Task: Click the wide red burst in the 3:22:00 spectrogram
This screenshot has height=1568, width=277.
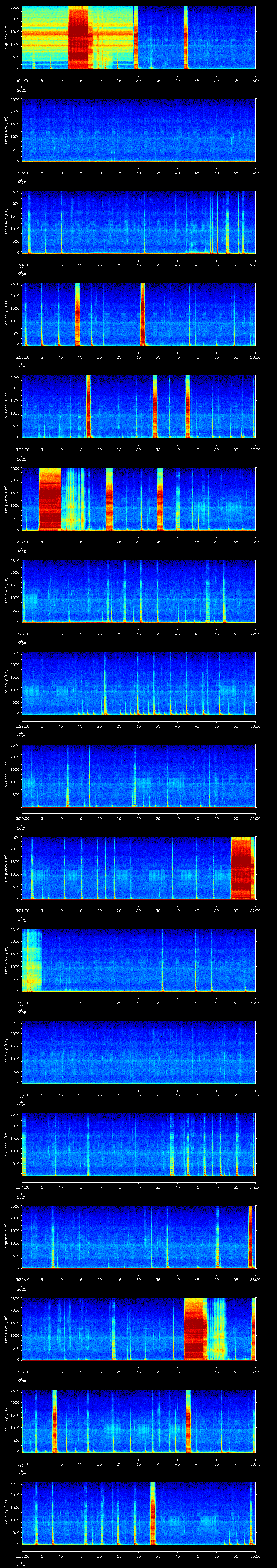Action: 78,38
